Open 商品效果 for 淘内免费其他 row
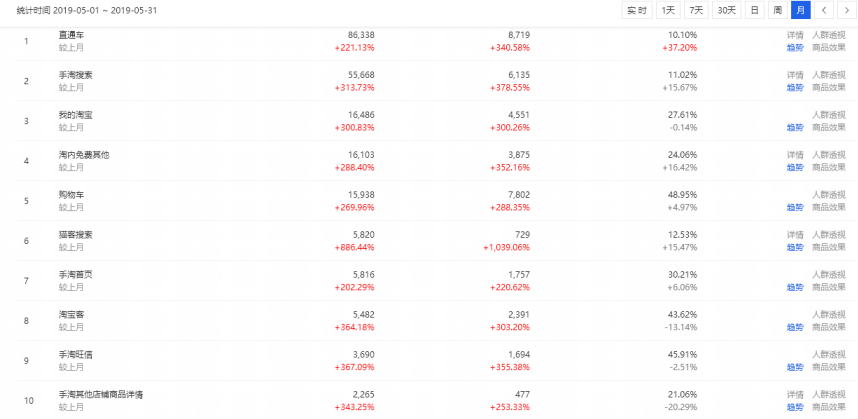The height and width of the screenshot is (419, 858). tap(829, 167)
